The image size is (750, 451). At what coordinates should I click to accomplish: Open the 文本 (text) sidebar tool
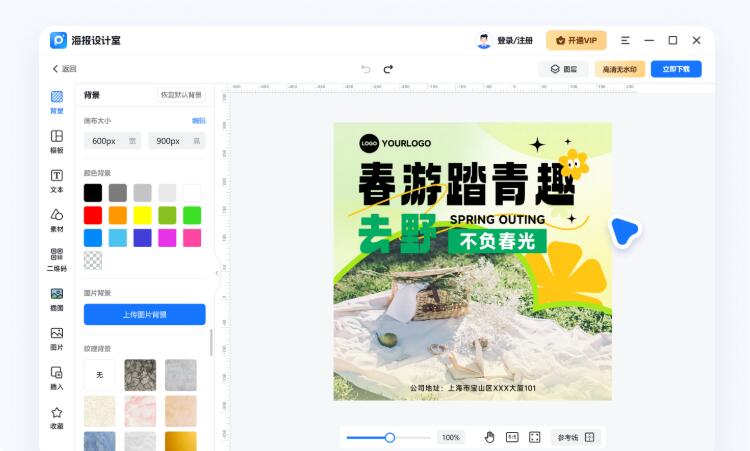[56, 181]
